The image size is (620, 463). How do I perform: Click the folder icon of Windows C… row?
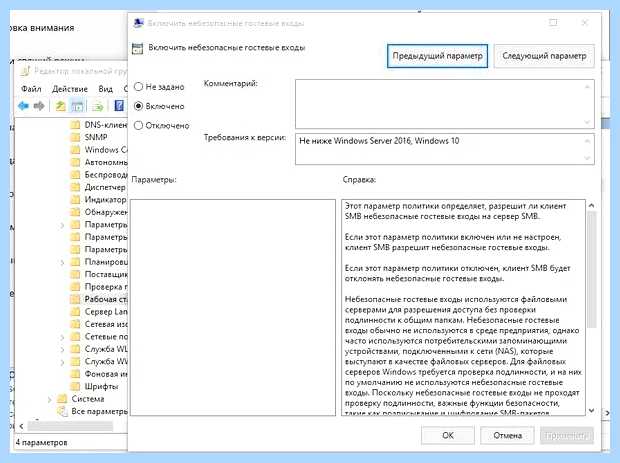point(75,150)
